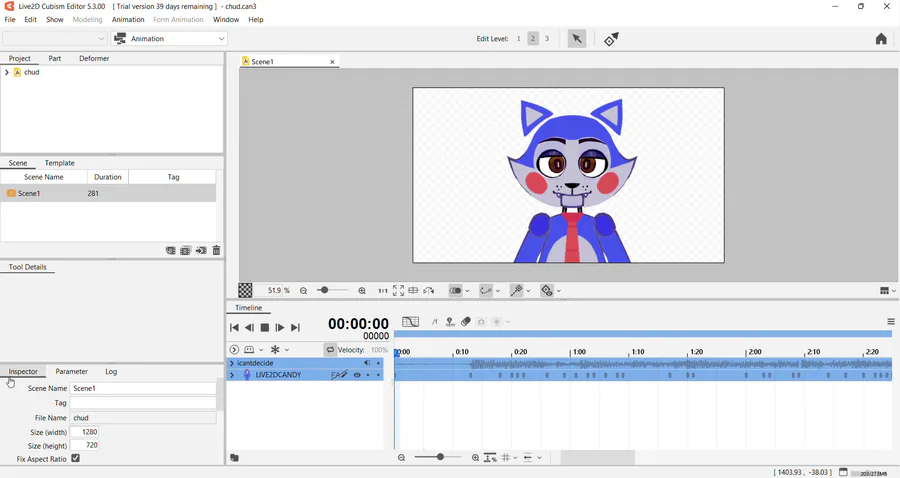Toggle the checkerboard transparency background icon
Viewport: 900px width, 478px height.
(x=245, y=290)
